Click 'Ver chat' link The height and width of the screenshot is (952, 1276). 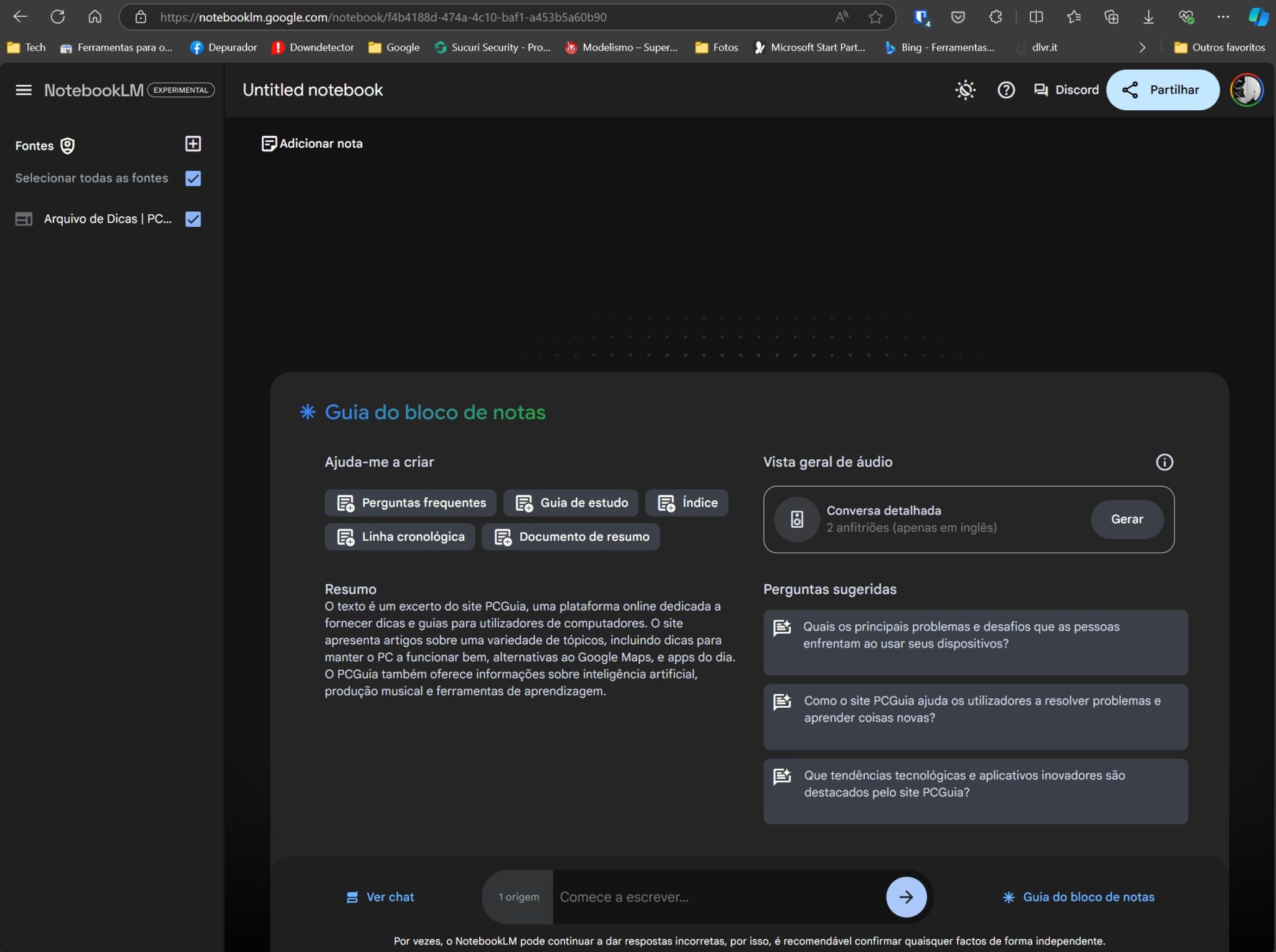(380, 897)
